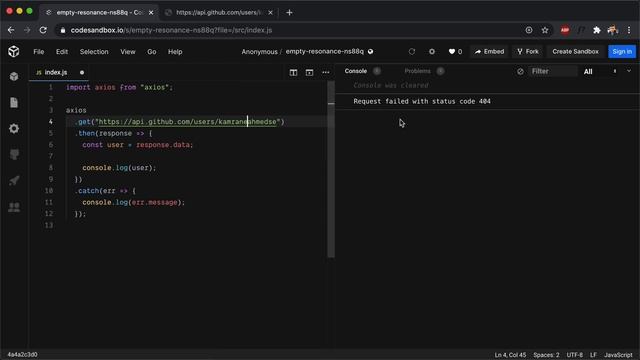The width and height of the screenshot is (640, 360).
Task: Switch to the Console tab
Action: click(x=356, y=71)
